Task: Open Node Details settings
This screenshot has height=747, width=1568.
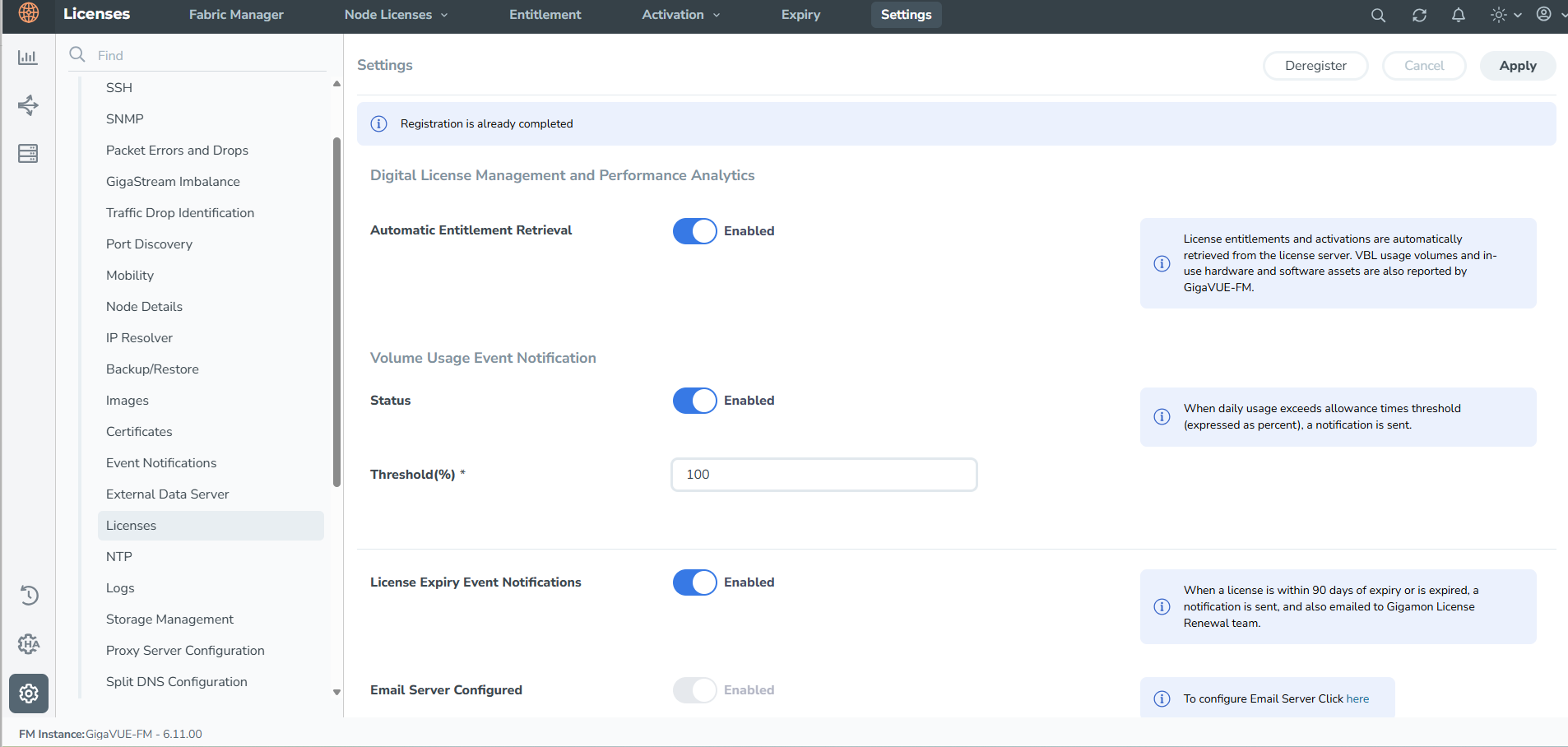Action: tap(144, 306)
